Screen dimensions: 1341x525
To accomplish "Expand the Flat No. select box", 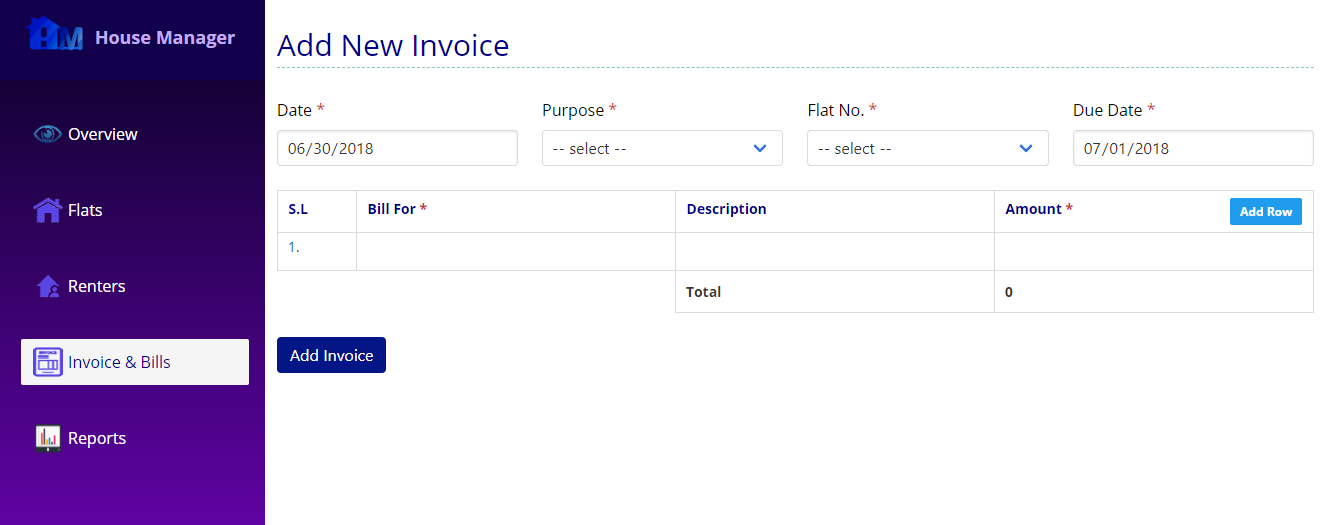I will pos(927,148).
